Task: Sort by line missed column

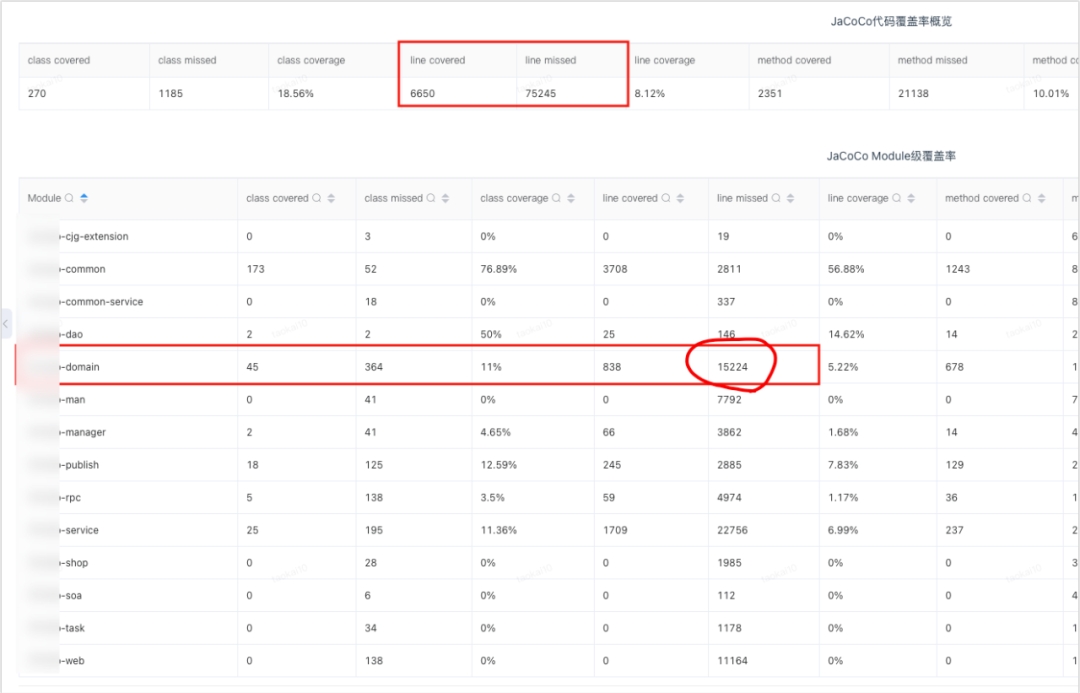Action: tap(791, 198)
